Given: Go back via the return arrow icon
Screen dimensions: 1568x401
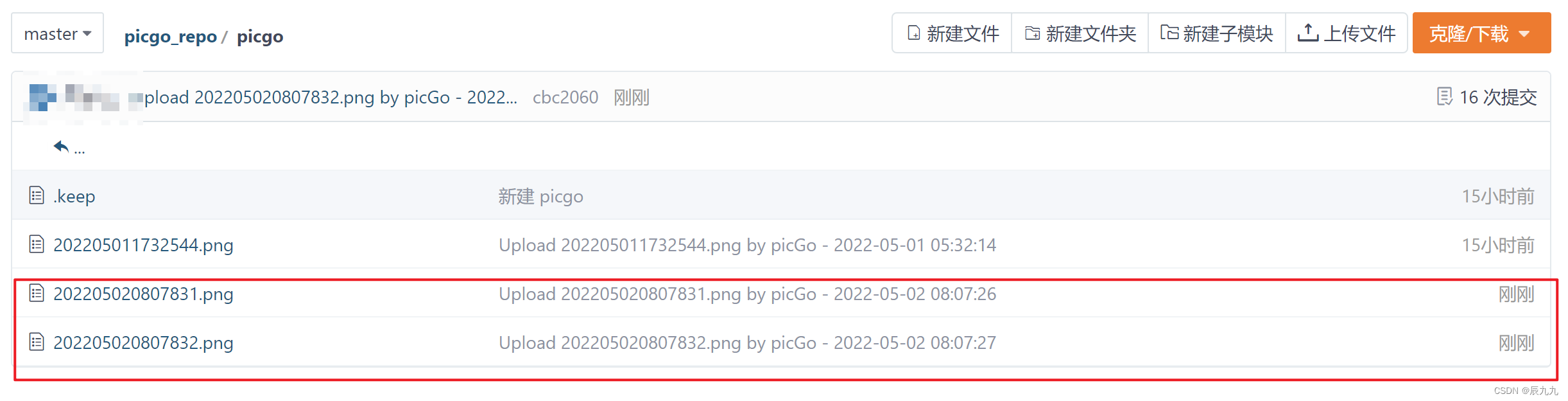Looking at the screenshot, I should coord(61,147).
